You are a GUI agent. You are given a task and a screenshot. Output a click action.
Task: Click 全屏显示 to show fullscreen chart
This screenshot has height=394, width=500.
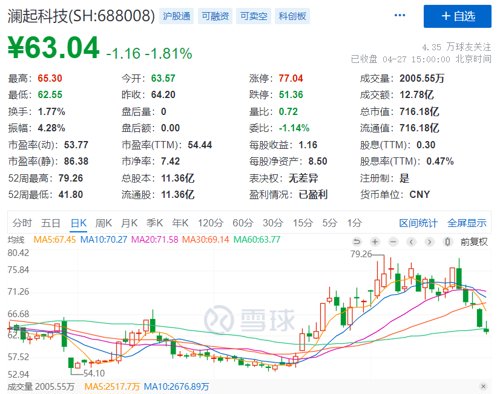click(467, 223)
